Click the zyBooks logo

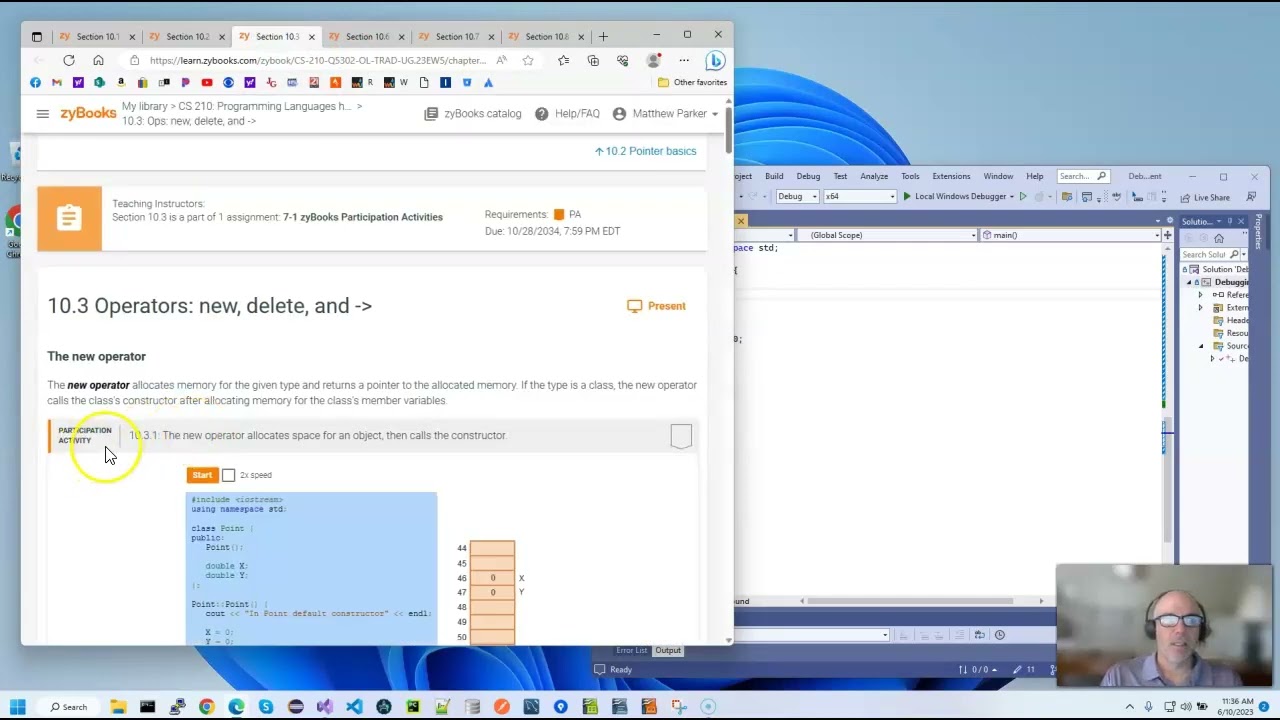click(88, 114)
